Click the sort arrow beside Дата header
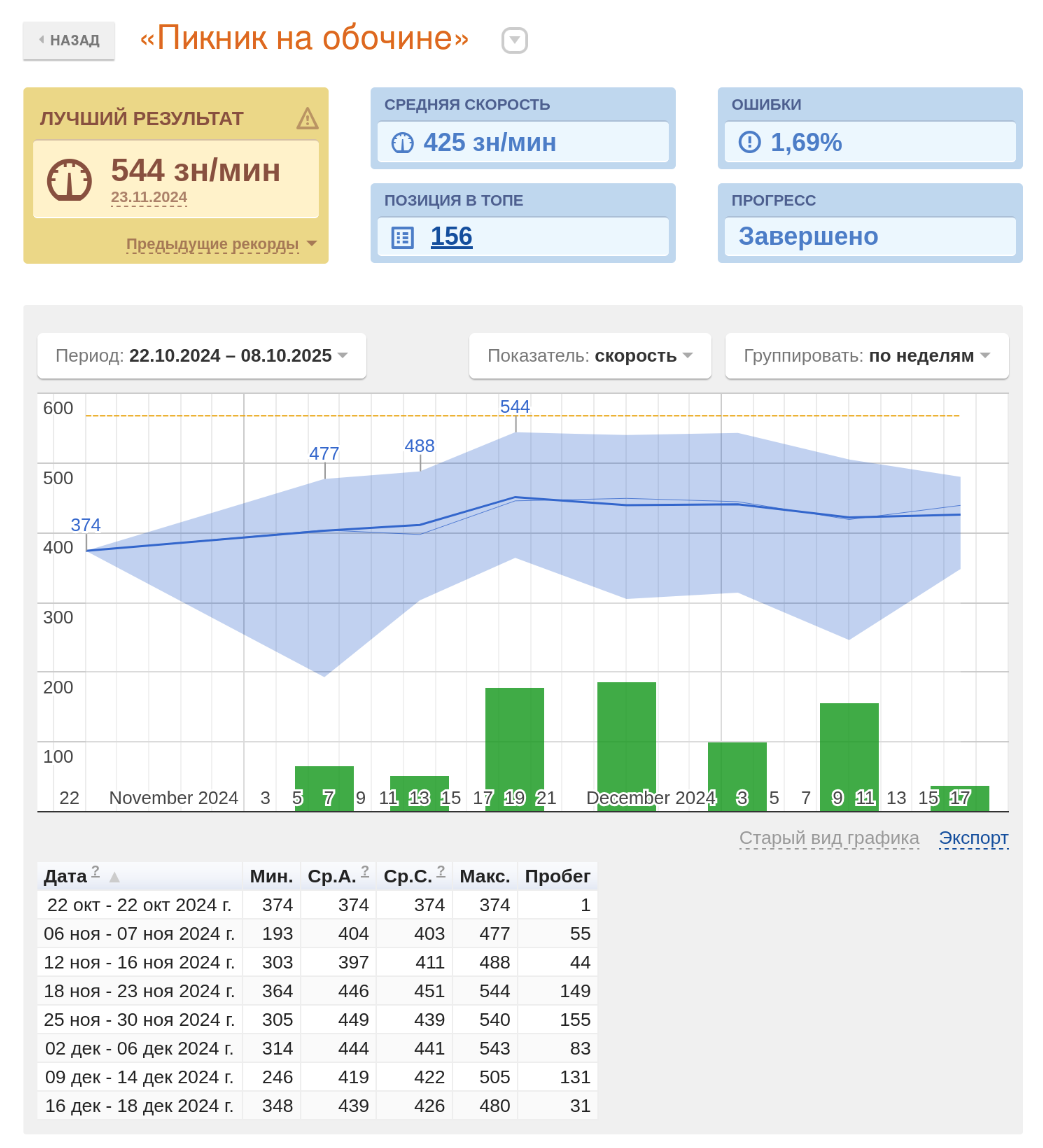 [114, 876]
